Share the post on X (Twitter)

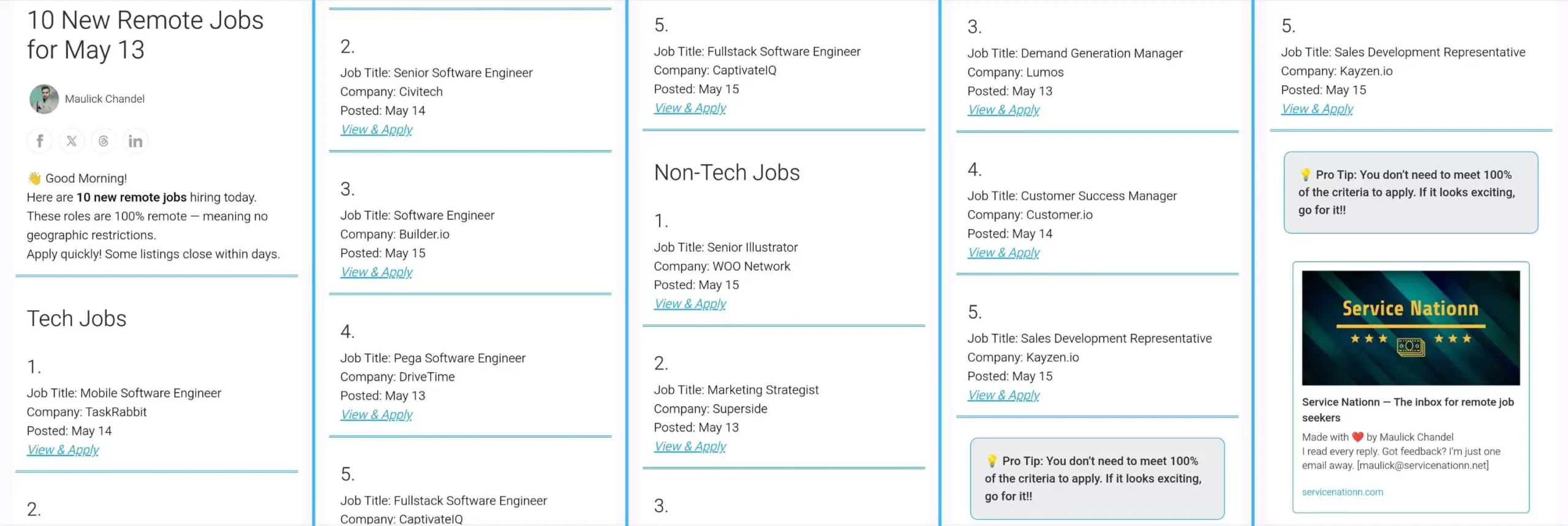(x=72, y=141)
